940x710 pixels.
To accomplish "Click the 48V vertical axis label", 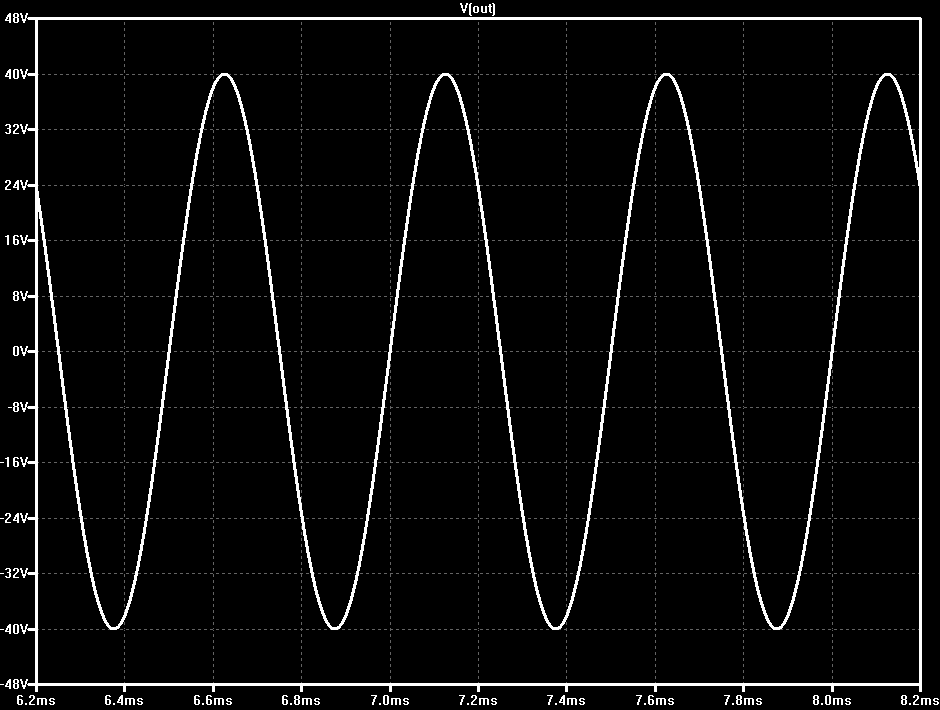I will (16, 18).
